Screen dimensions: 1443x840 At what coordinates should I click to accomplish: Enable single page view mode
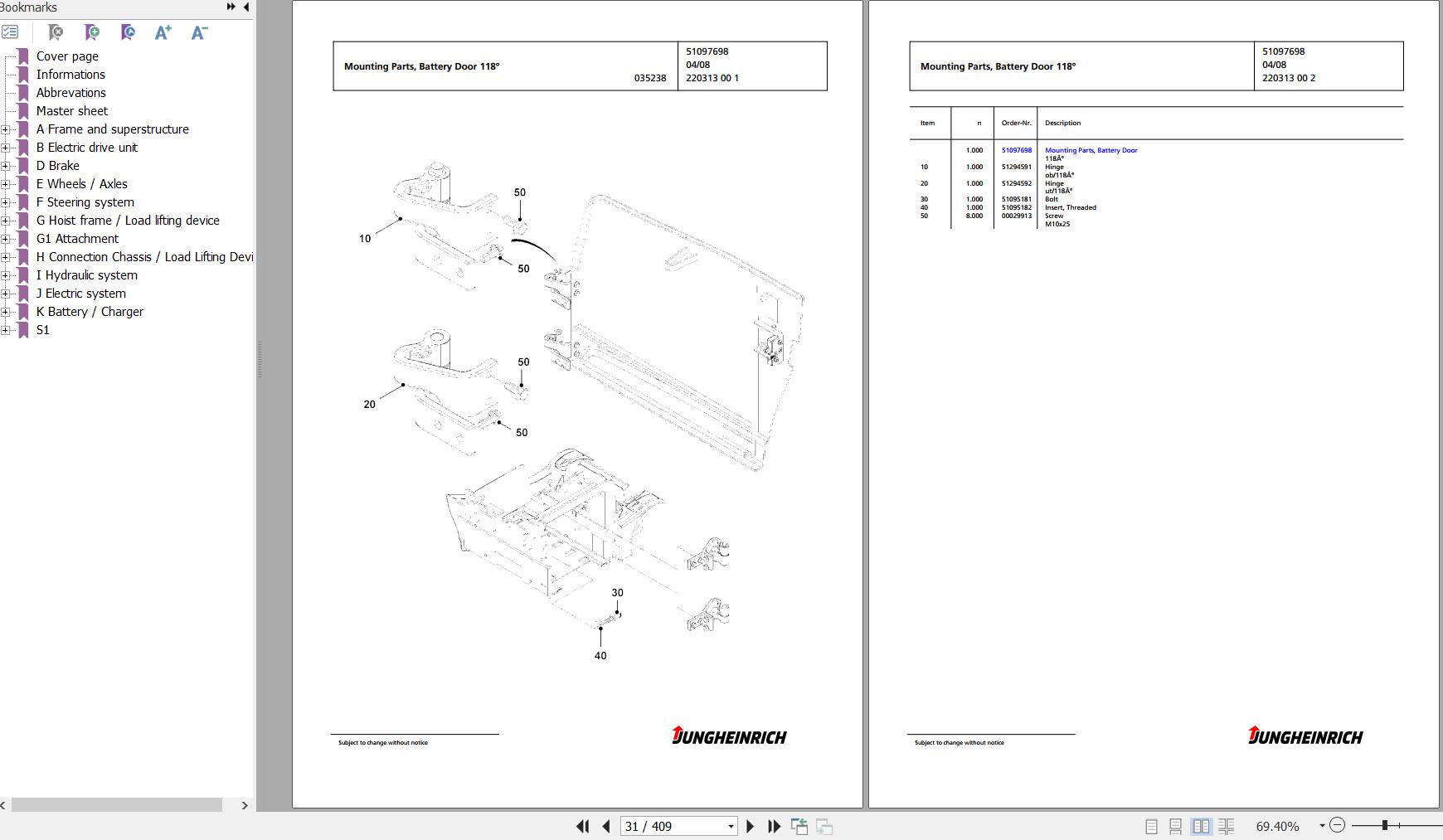[1151, 826]
